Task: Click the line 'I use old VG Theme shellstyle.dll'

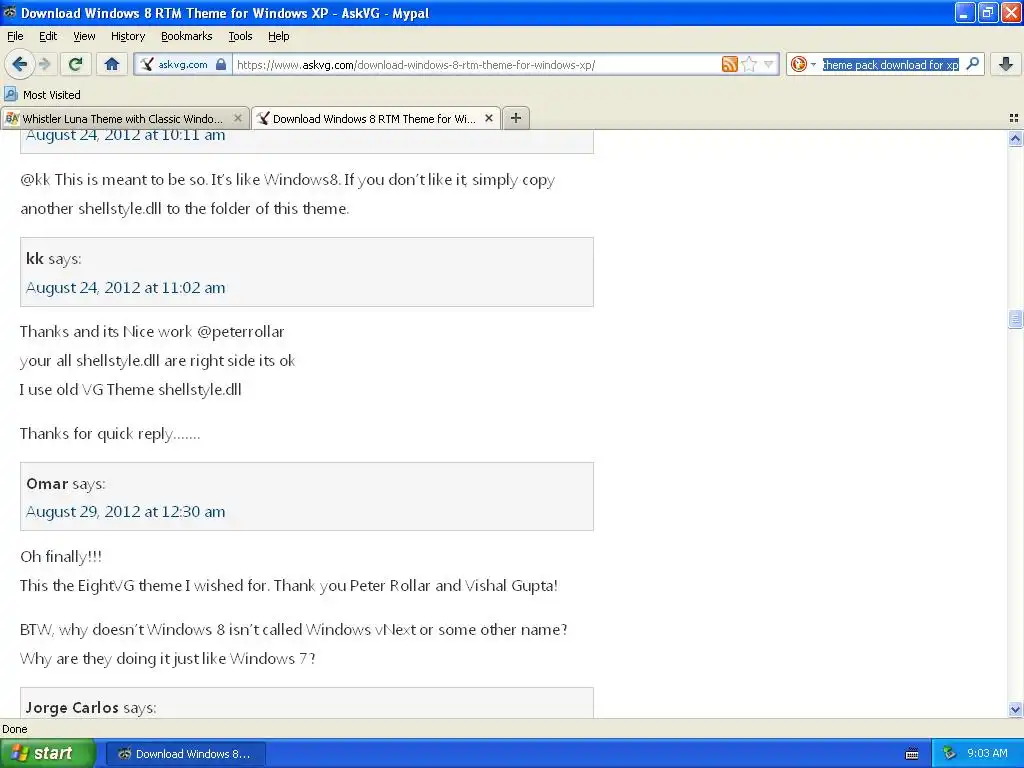Action: coord(131,389)
